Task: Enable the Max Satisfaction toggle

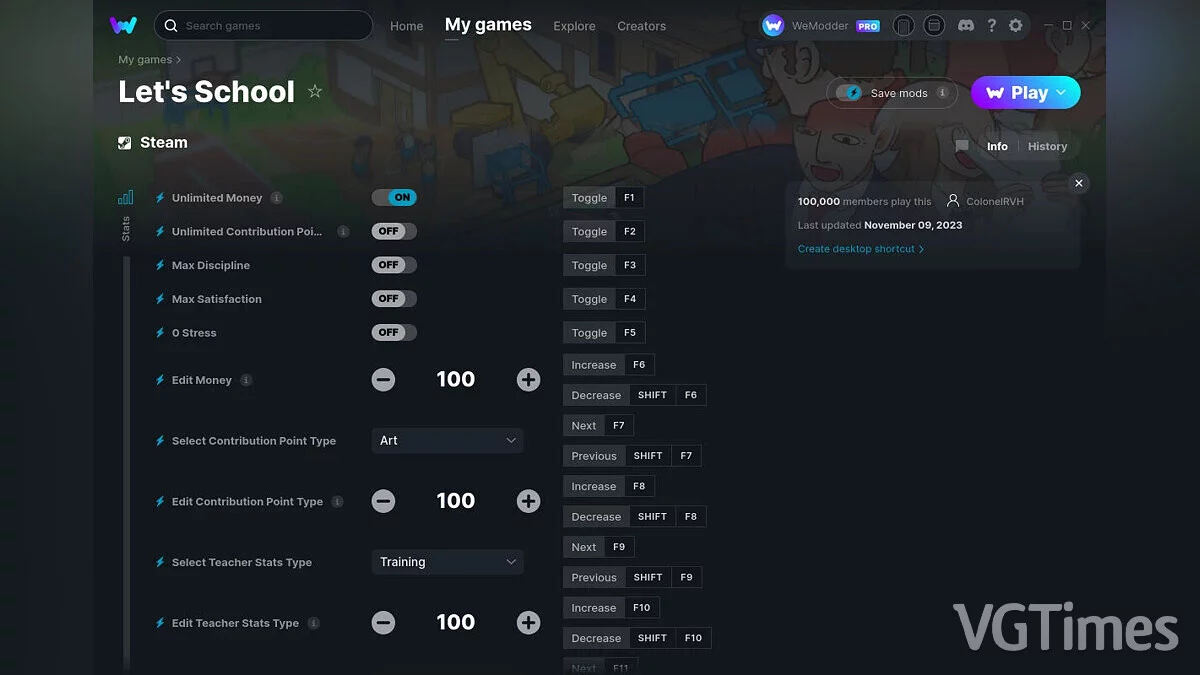Action: 394,299
